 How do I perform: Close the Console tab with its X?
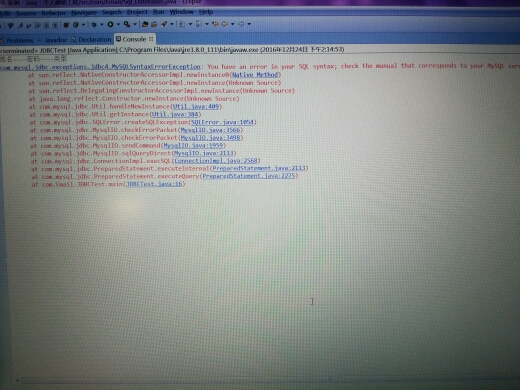pos(151,39)
